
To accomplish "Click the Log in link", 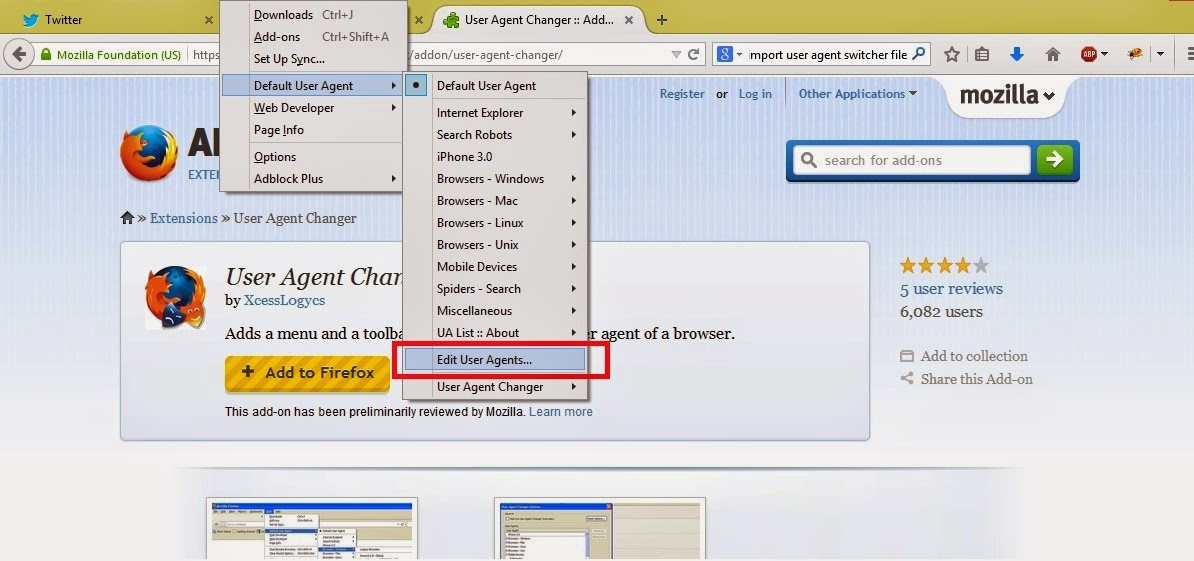I will 755,94.
